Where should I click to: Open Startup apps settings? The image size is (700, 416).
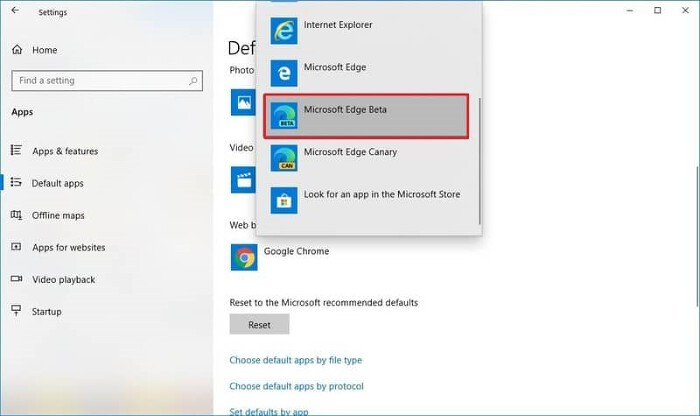pos(46,312)
